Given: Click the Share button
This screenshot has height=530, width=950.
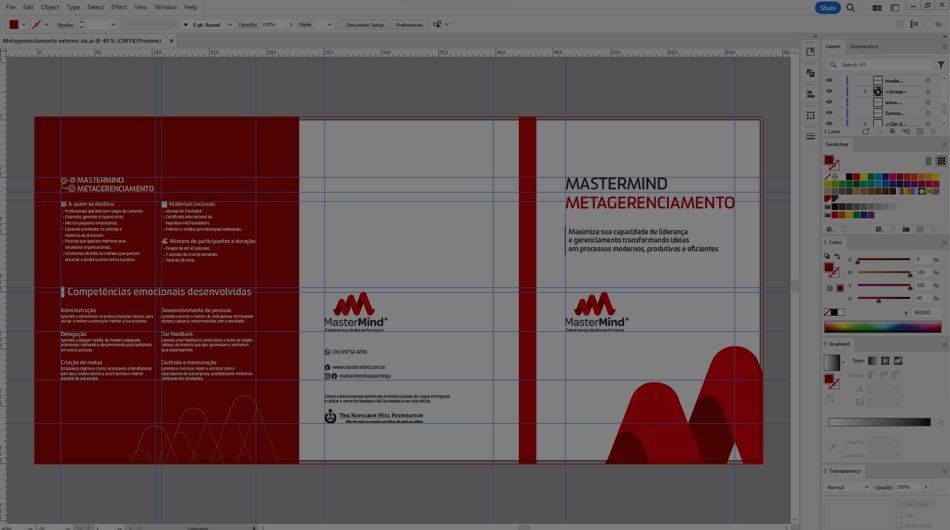Looking at the screenshot, I should pyautogui.click(x=828, y=8).
